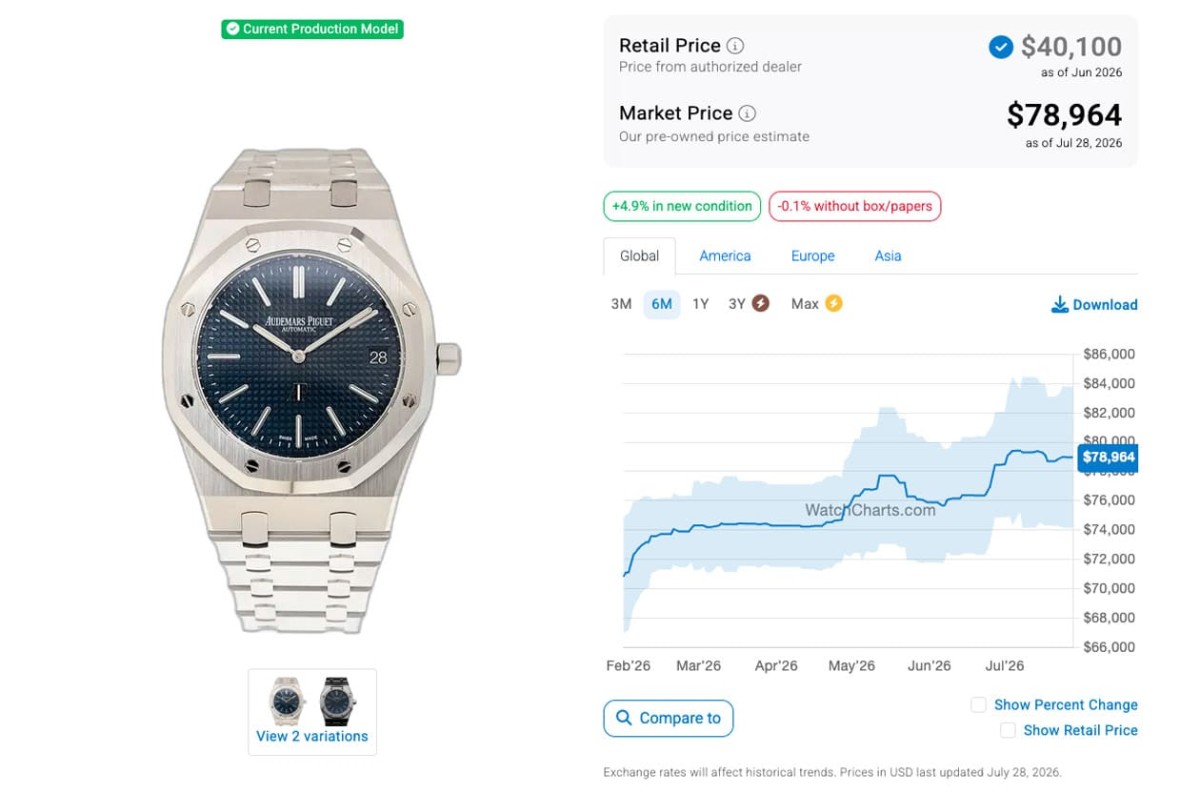Screen dimensions: 1200x794
Task: Select the 3M time range
Action: (x=621, y=304)
